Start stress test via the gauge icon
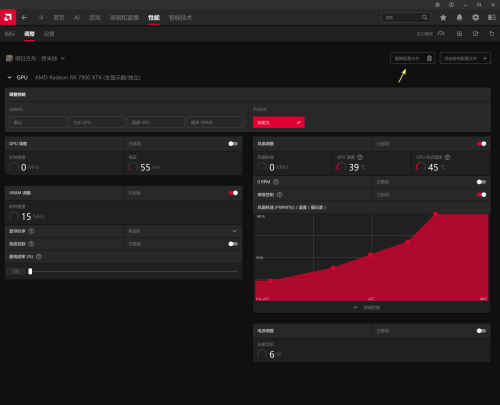500x405 pixels. click(441, 34)
